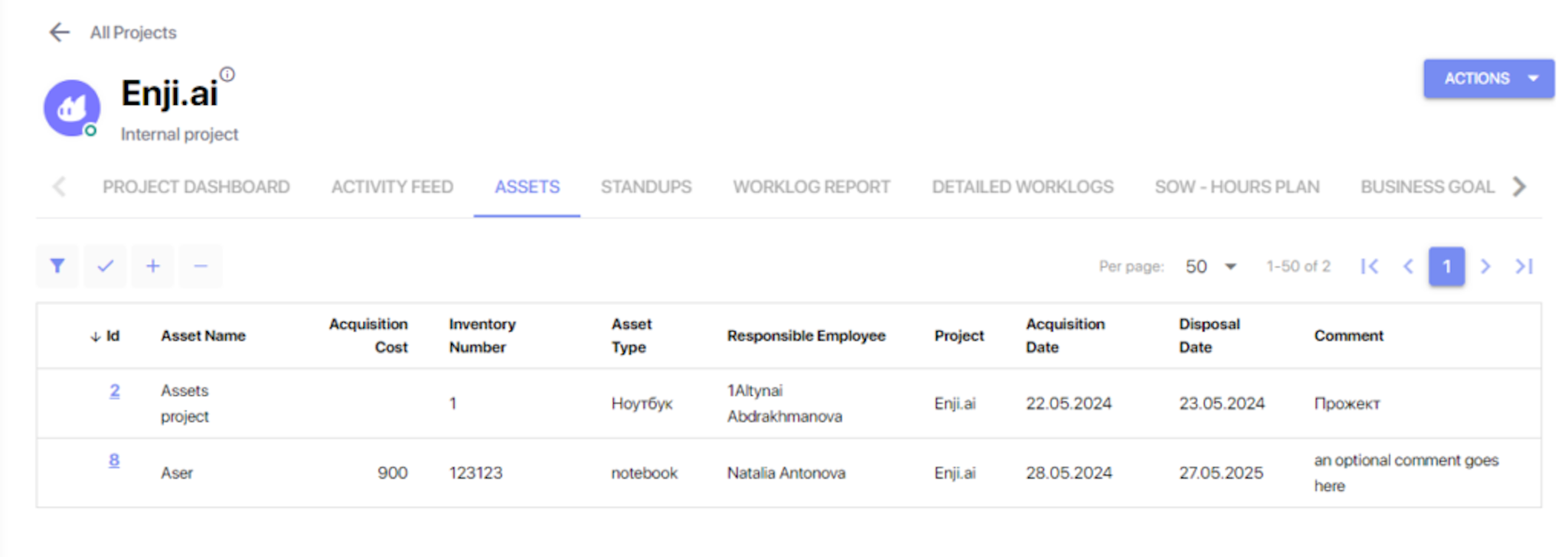Click the back arrow to All Projects

click(59, 32)
